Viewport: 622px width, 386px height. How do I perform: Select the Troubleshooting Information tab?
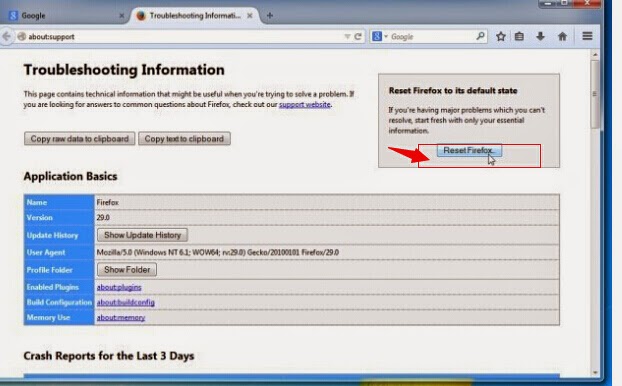pos(194,15)
